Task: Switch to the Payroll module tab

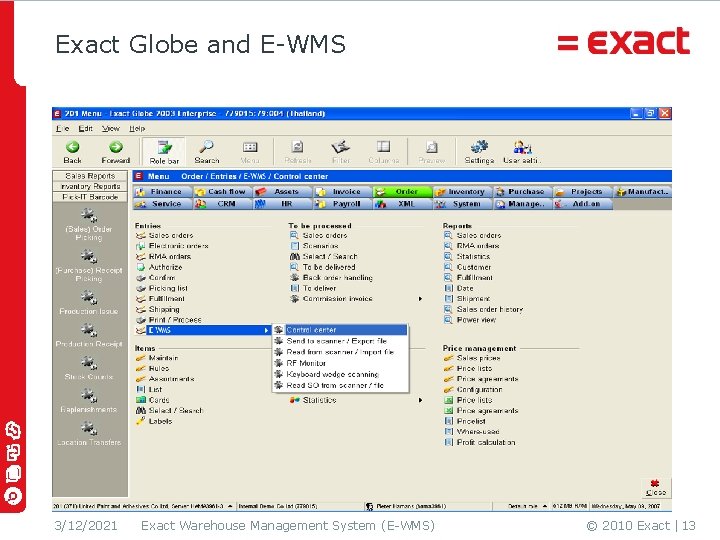Action: [343, 204]
